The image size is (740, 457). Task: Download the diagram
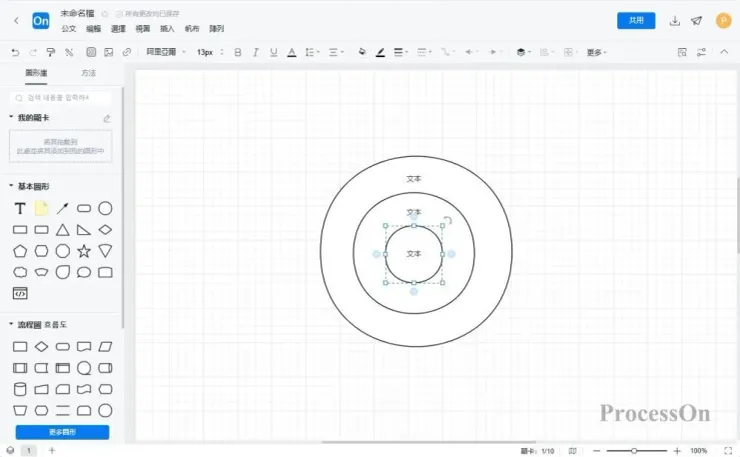click(675, 21)
